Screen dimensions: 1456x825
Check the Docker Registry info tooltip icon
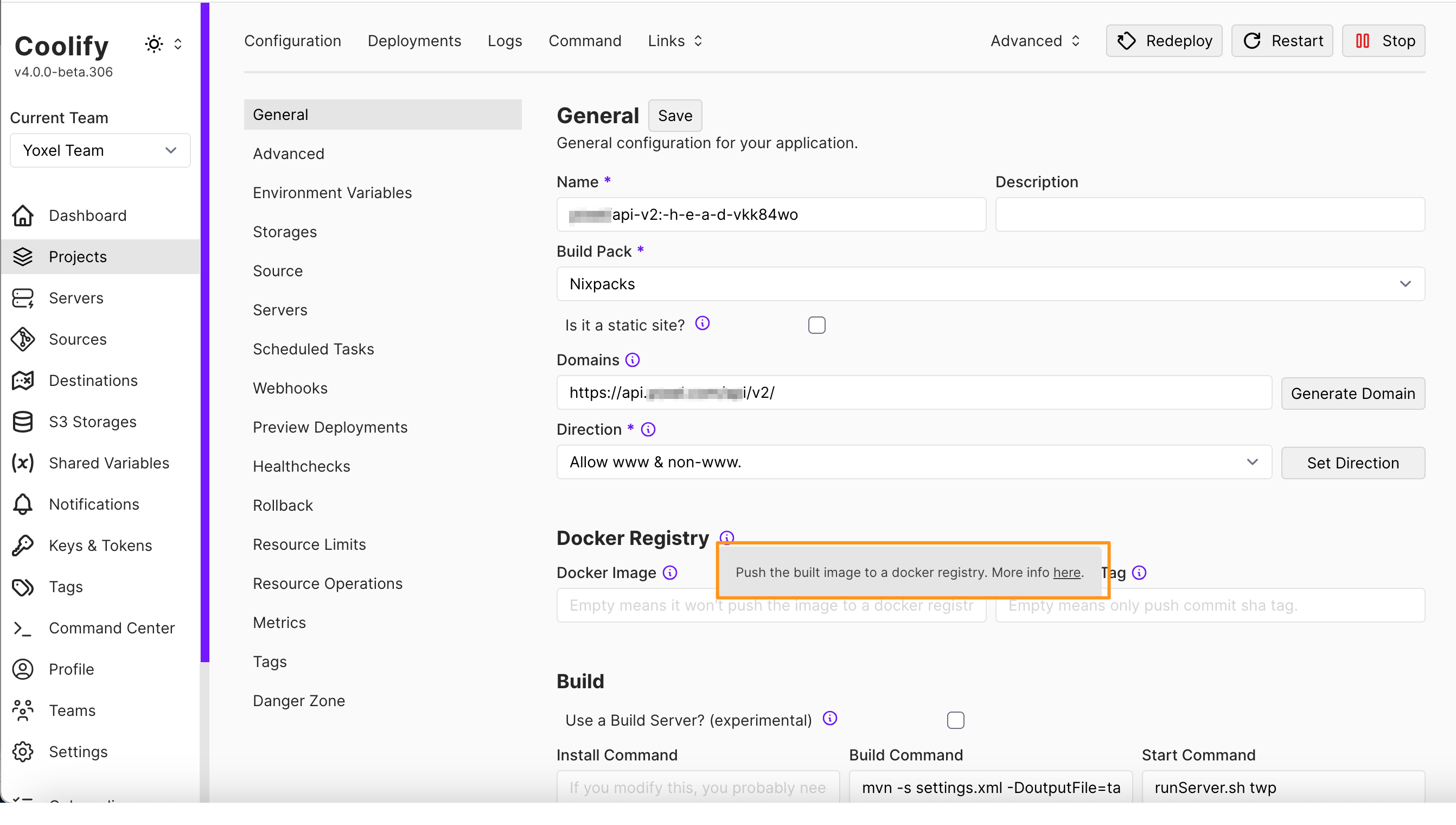point(726,538)
